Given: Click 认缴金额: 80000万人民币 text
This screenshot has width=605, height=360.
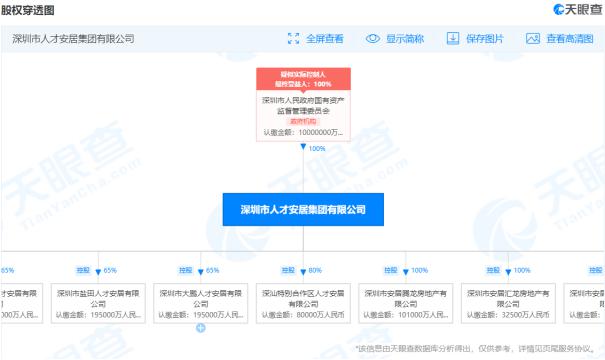Looking at the screenshot, I should (303, 315).
